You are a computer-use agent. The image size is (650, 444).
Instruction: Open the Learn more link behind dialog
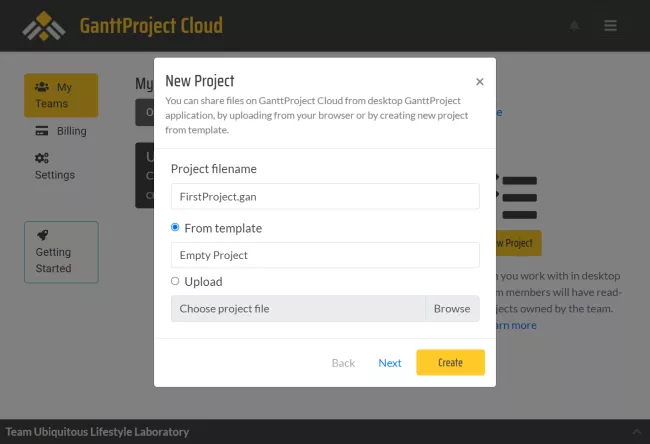516,325
